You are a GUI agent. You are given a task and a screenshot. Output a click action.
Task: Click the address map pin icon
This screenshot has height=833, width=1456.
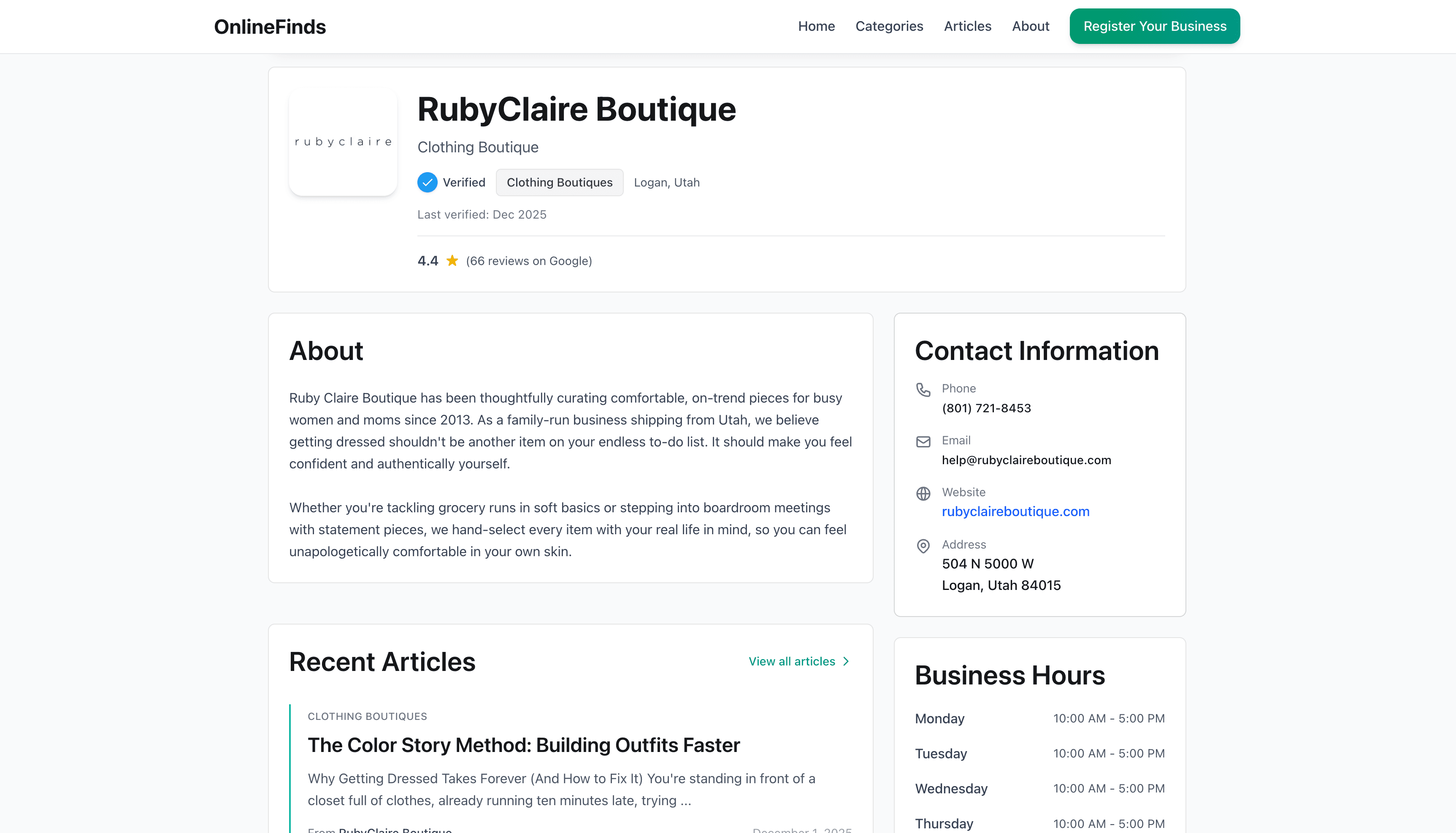click(923, 546)
